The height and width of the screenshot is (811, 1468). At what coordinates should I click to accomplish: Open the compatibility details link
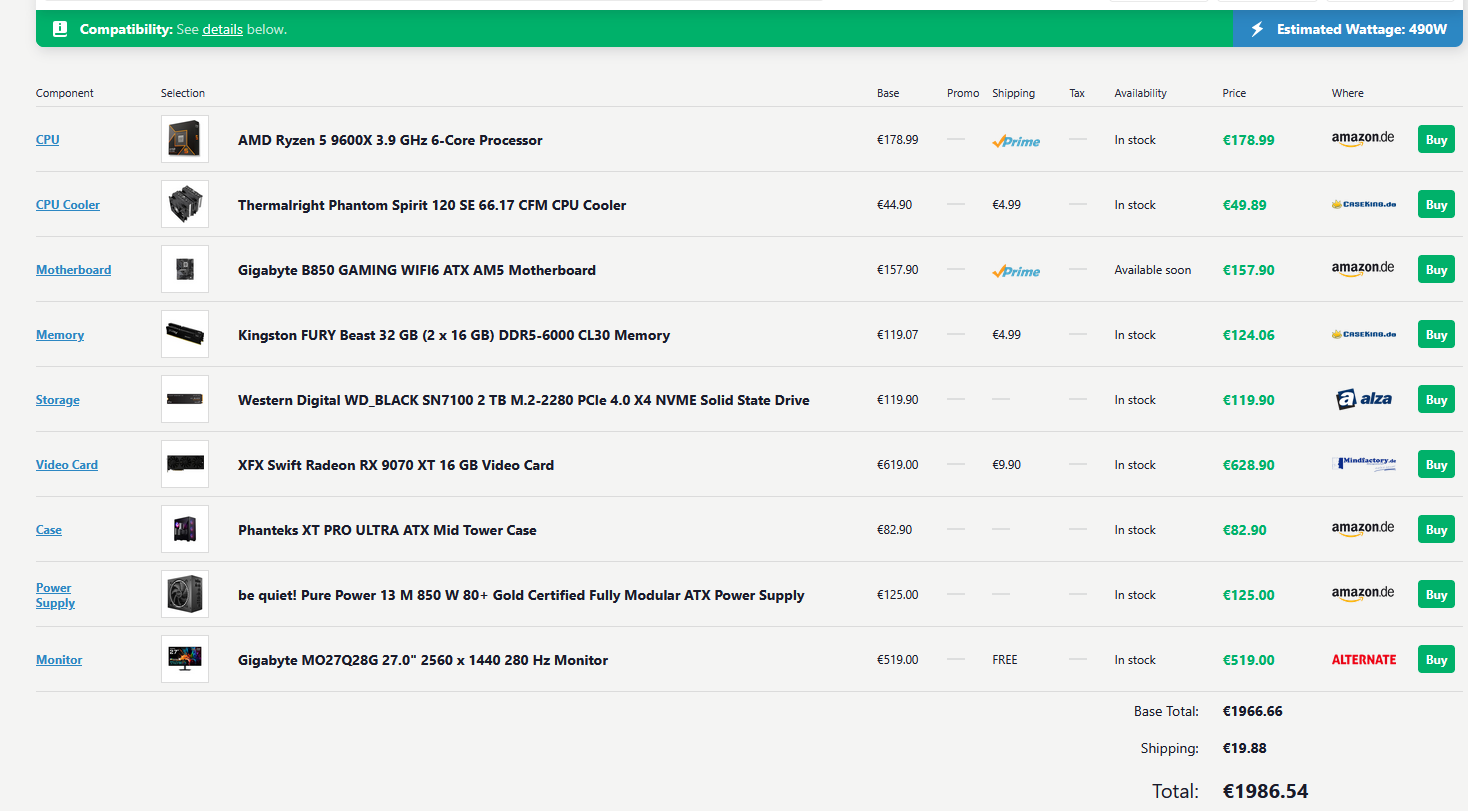(x=223, y=30)
